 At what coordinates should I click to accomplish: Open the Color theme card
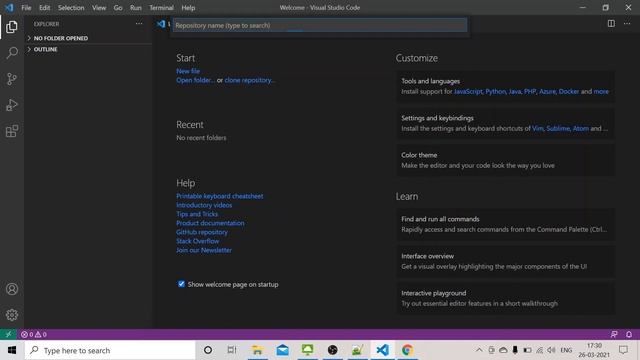[505, 160]
